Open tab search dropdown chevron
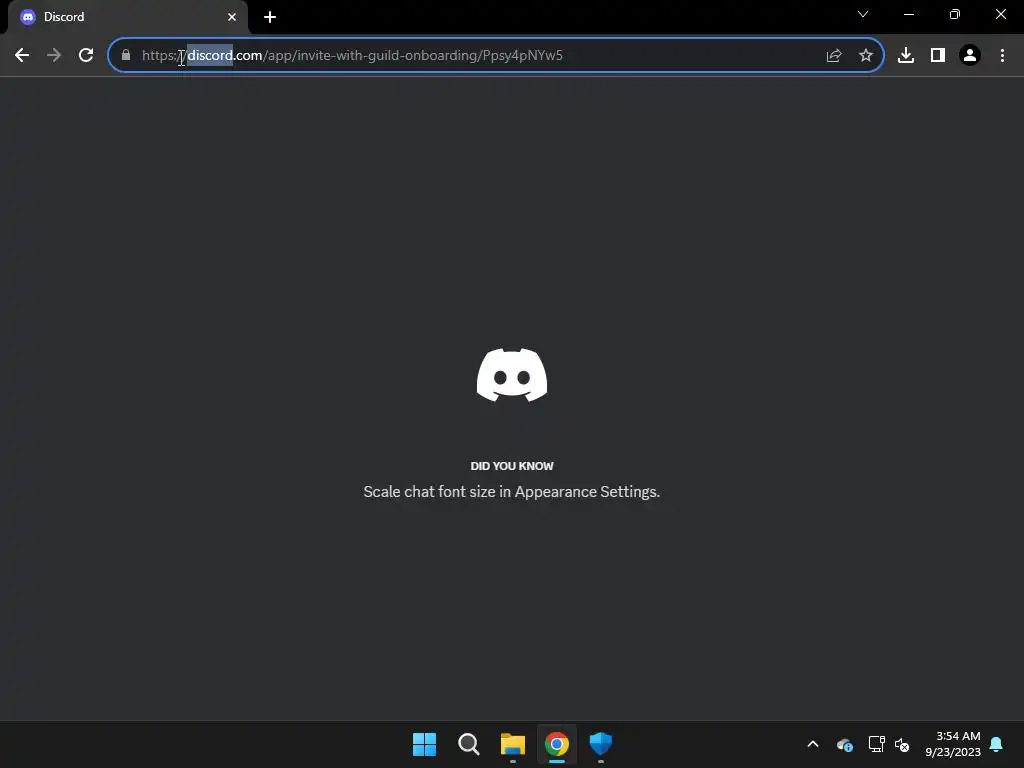Image resolution: width=1024 pixels, height=768 pixels. pos(863,14)
